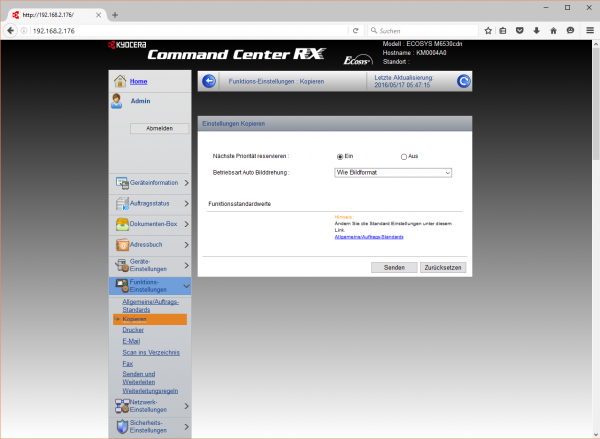Click the browser reload button
The image size is (600, 439).
point(355,31)
